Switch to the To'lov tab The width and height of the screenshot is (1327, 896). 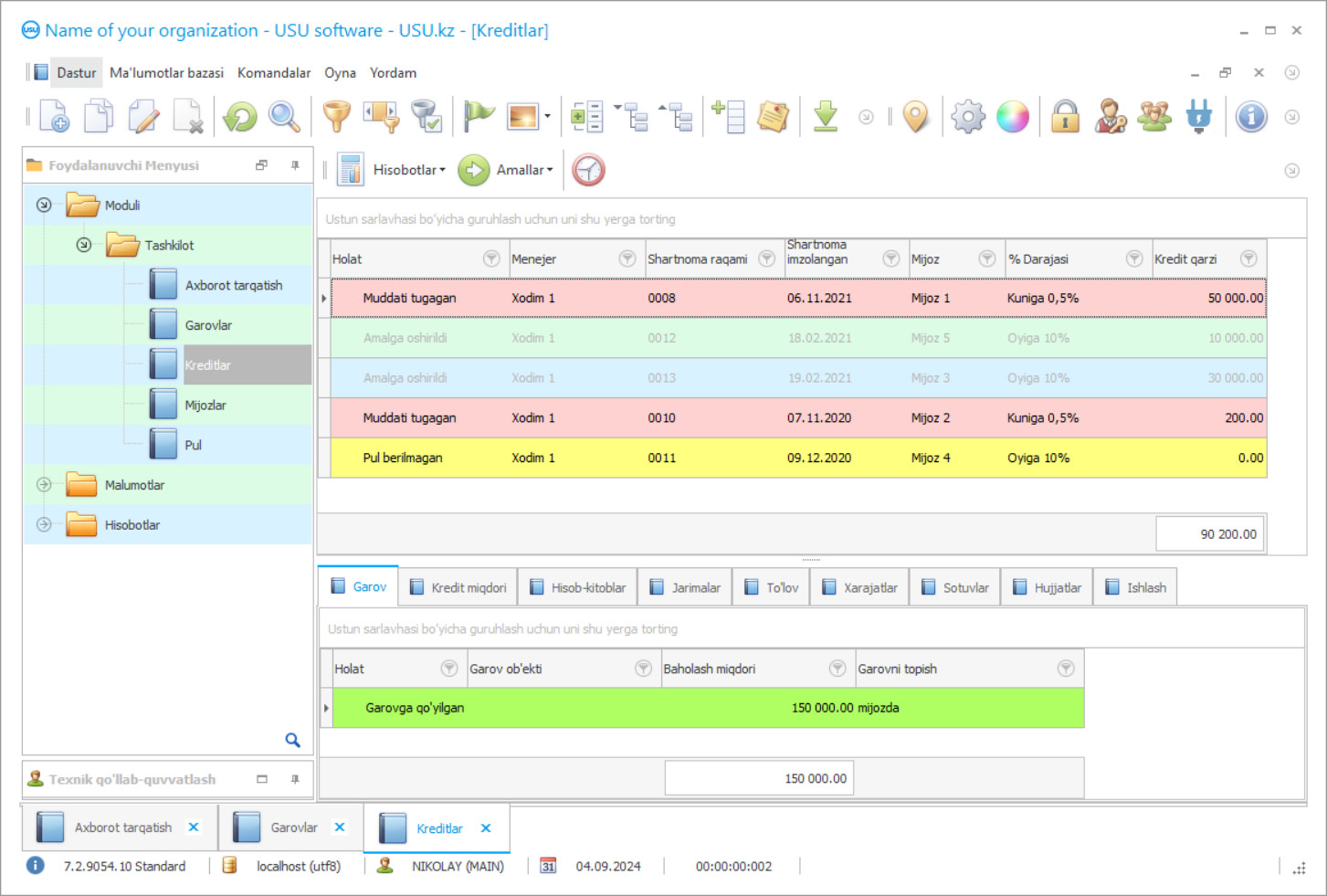tap(772, 587)
